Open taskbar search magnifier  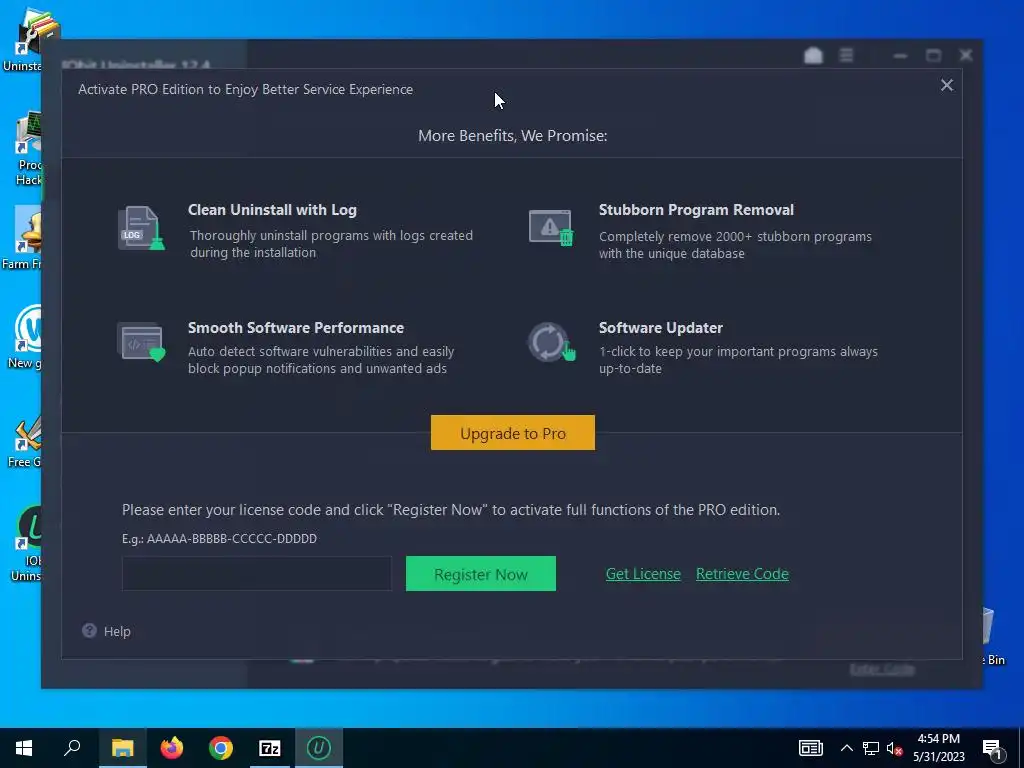(72, 748)
